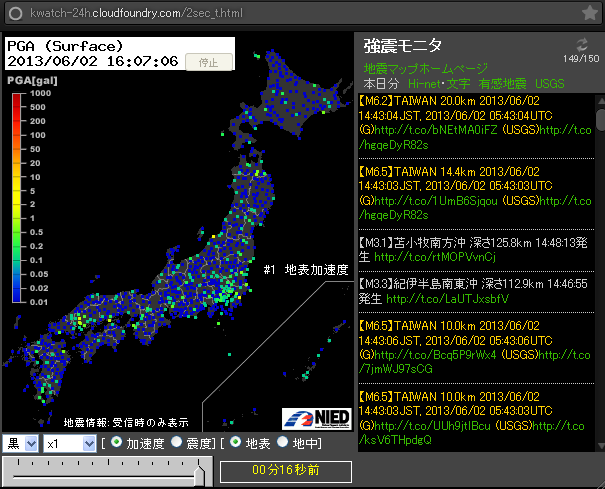Open 地震マップホームページ link
605x489 pixels.
coord(426,68)
